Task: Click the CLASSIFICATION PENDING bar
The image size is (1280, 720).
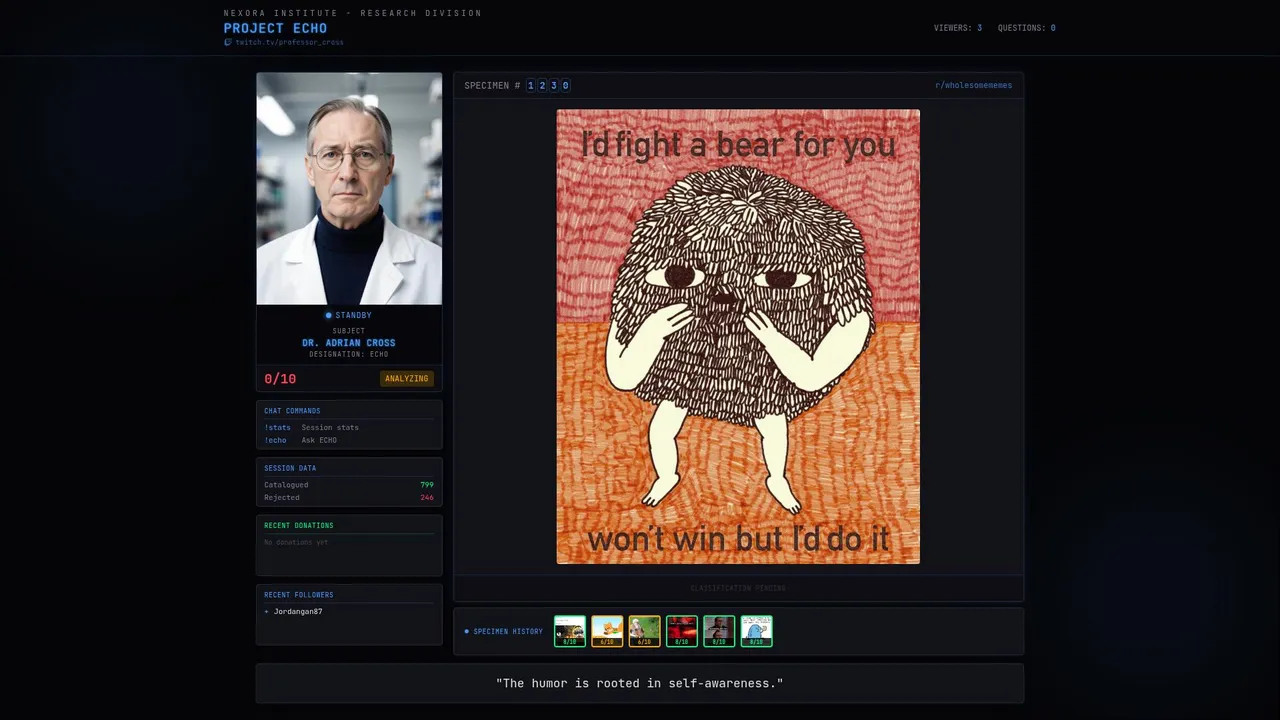Action: coord(738,588)
